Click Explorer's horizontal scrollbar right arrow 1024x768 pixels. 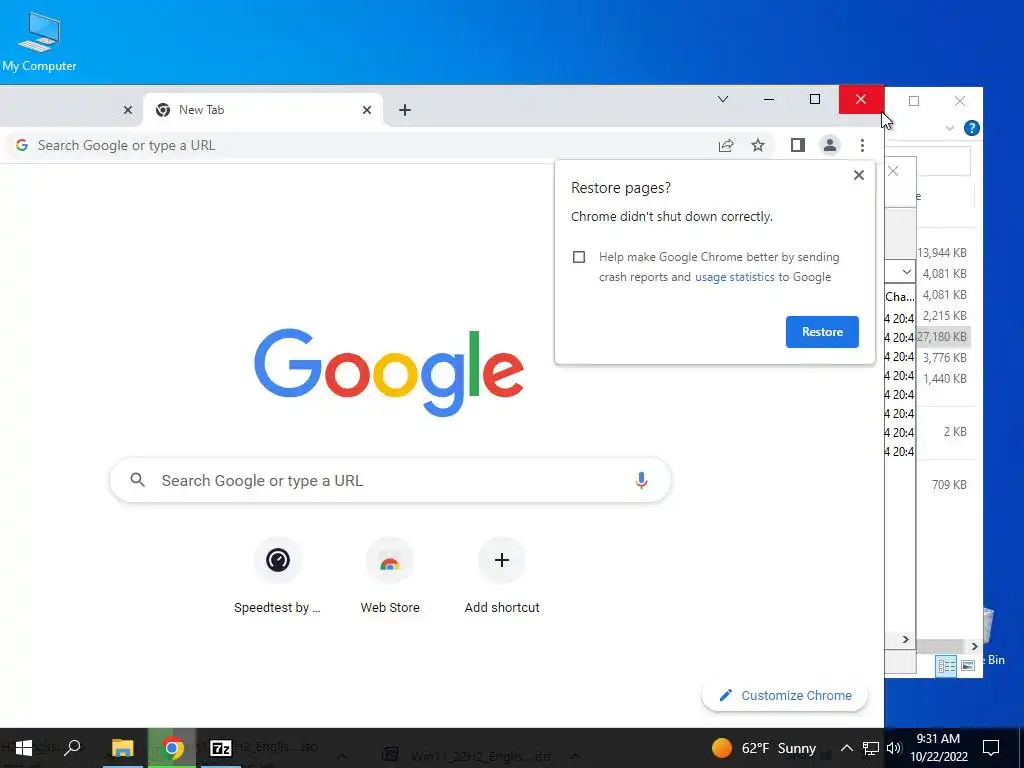coord(974,646)
